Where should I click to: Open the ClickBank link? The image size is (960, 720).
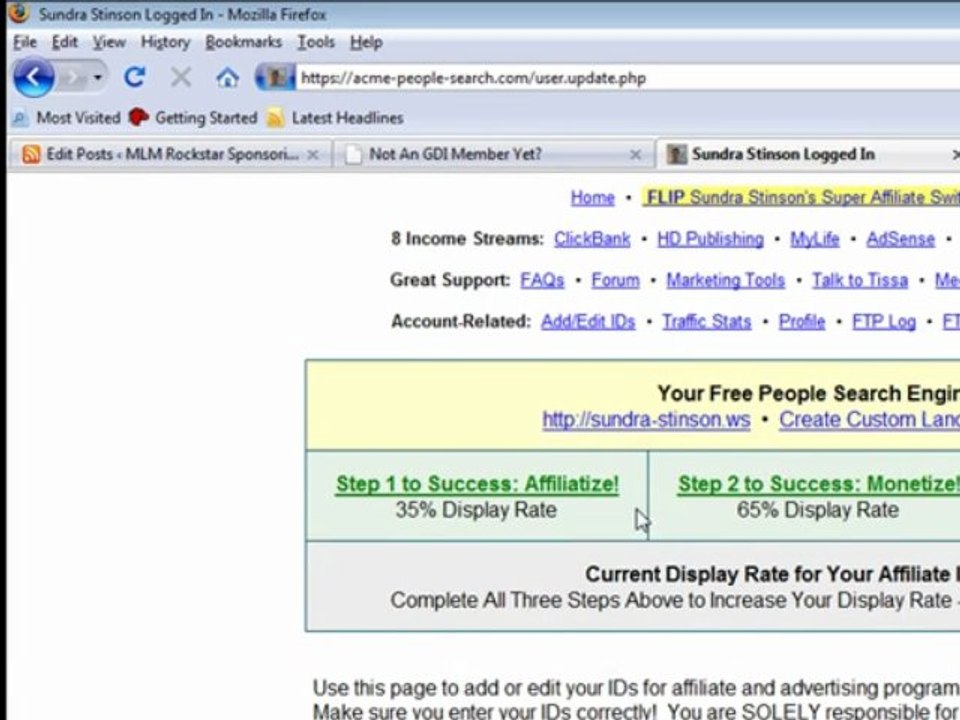pyautogui.click(x=592, y=239)
